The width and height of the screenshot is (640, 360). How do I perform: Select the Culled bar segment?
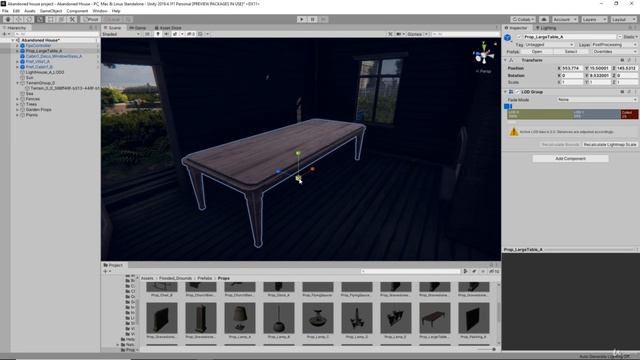629,114
